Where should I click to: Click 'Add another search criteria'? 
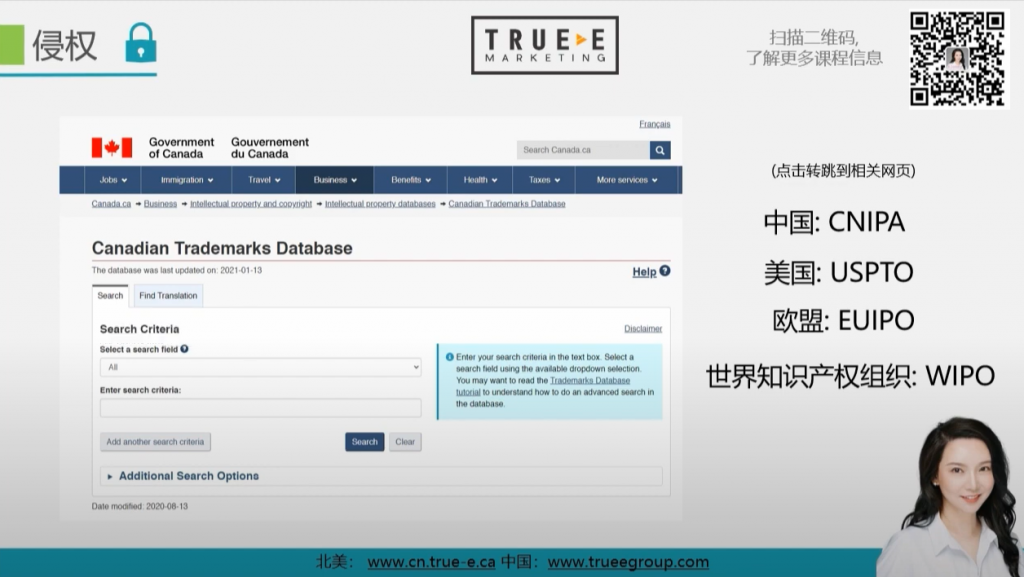[155, 441]
